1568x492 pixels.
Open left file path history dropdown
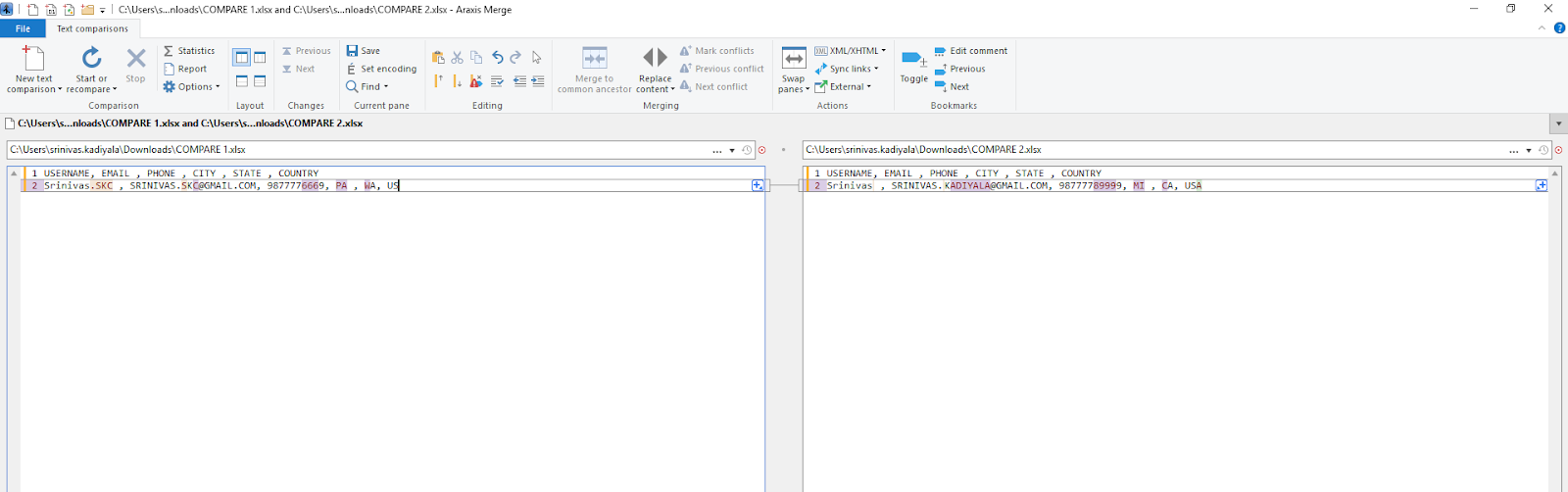(732, 151)
